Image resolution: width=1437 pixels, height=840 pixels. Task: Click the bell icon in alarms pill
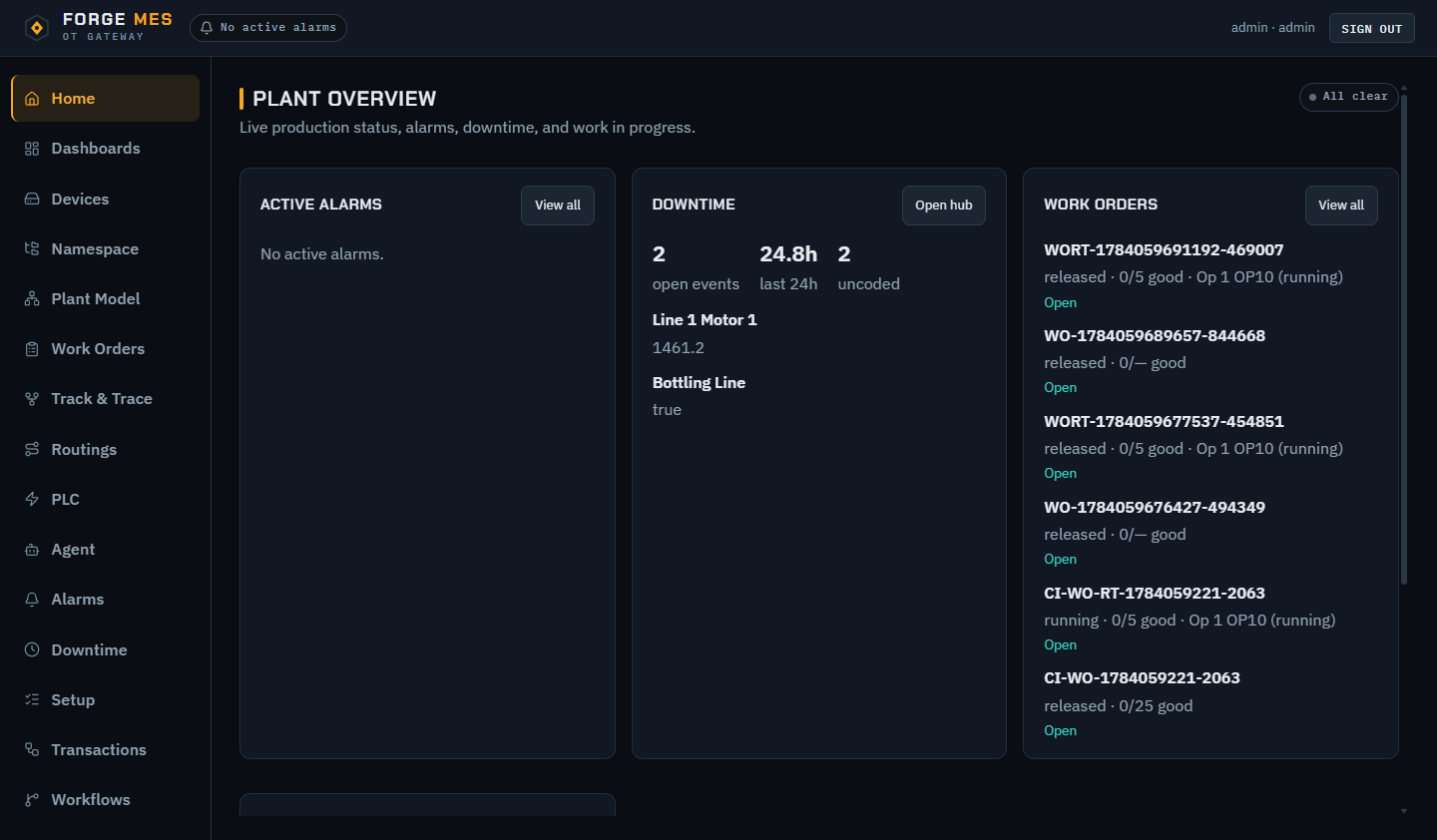(x=207, y=28)
